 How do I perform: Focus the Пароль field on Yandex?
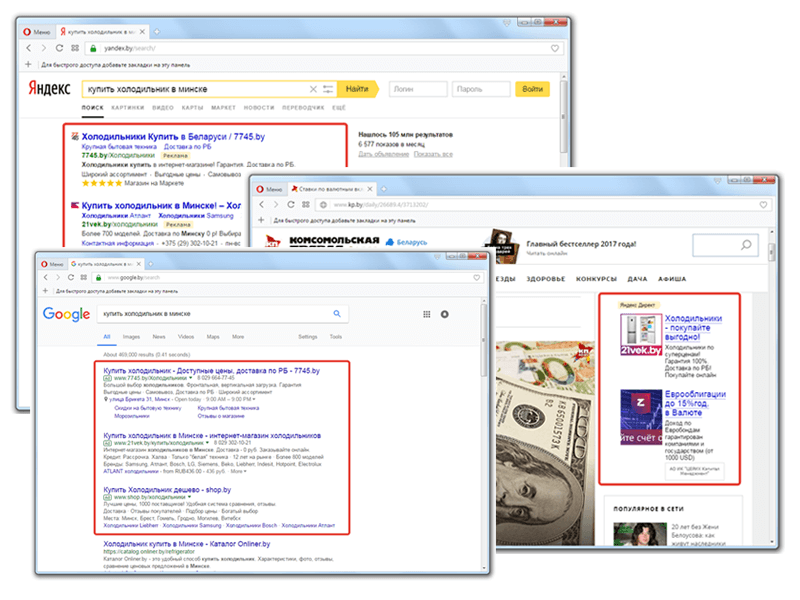coord(481,89)
